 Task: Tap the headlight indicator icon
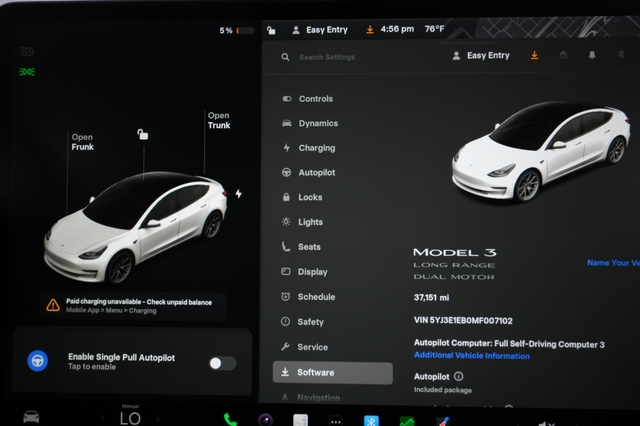(27, 51)
